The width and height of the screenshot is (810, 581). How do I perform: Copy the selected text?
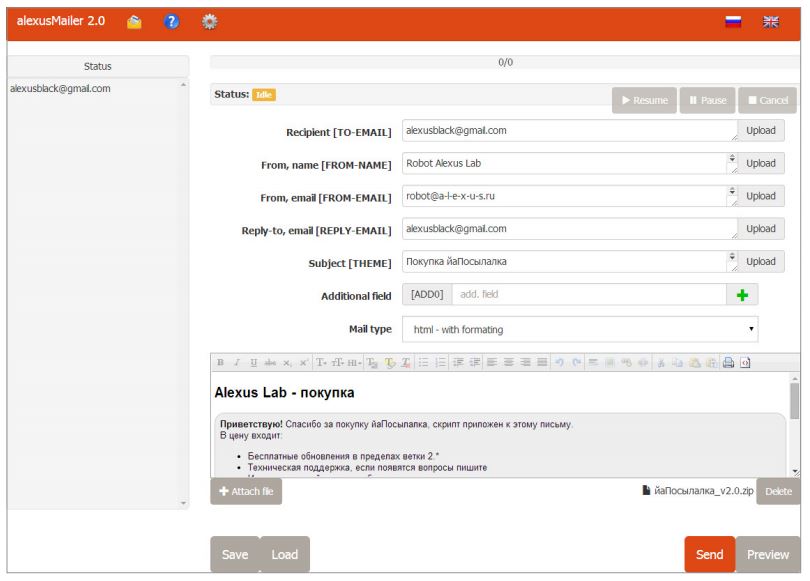pos(677,363)
